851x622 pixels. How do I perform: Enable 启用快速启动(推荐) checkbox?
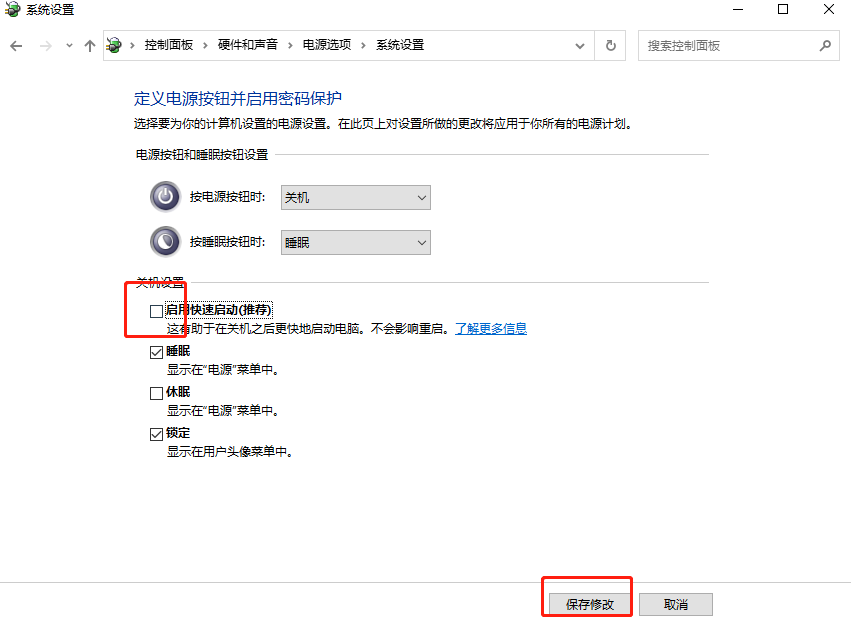coord(156,311)
